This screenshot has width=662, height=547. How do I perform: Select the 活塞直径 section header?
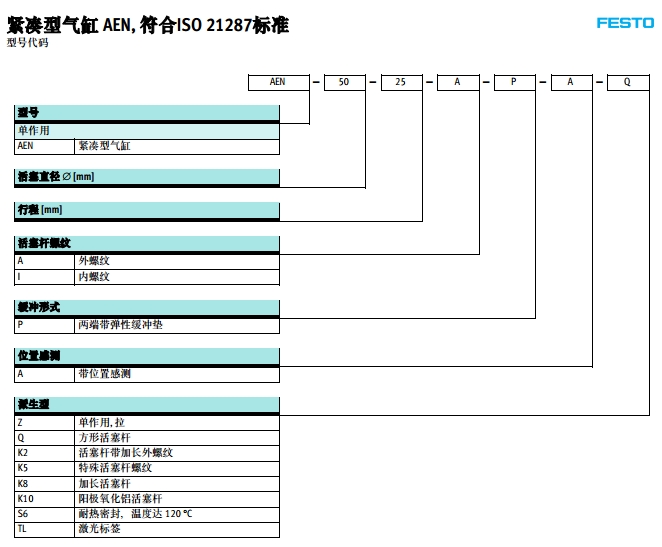(x=147, y=177)
